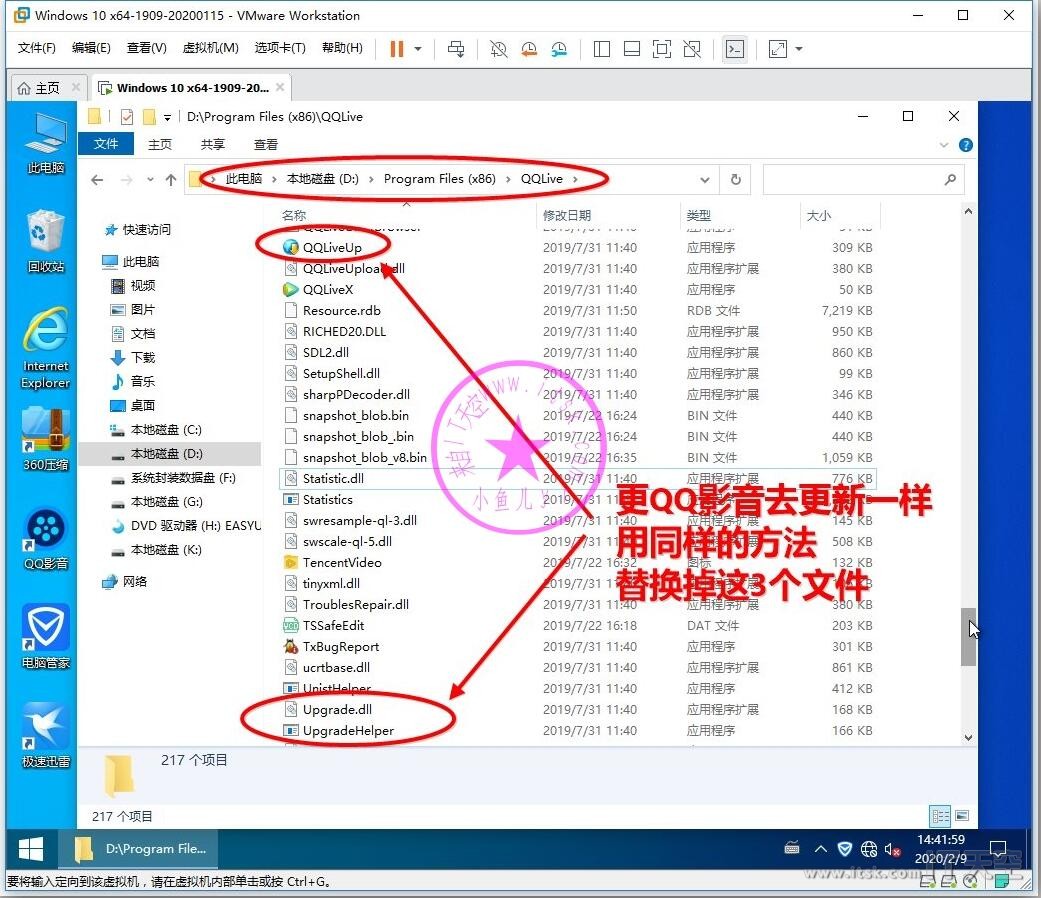The height and width of the screenshot is (898, 1041).
Task: Sort files by 大小 column header
Action: pos(839,215)
